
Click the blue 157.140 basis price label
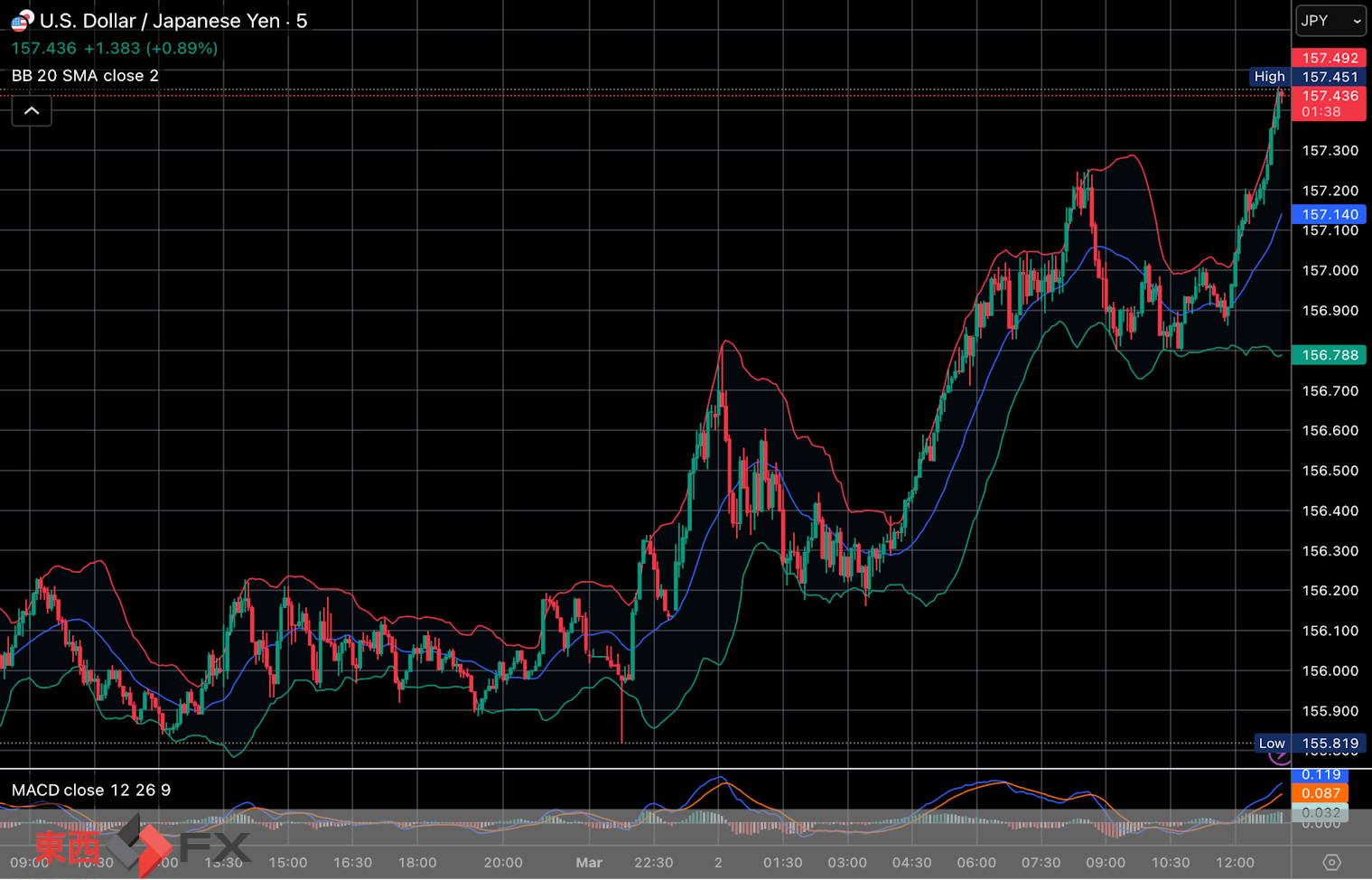(1329, 214)
